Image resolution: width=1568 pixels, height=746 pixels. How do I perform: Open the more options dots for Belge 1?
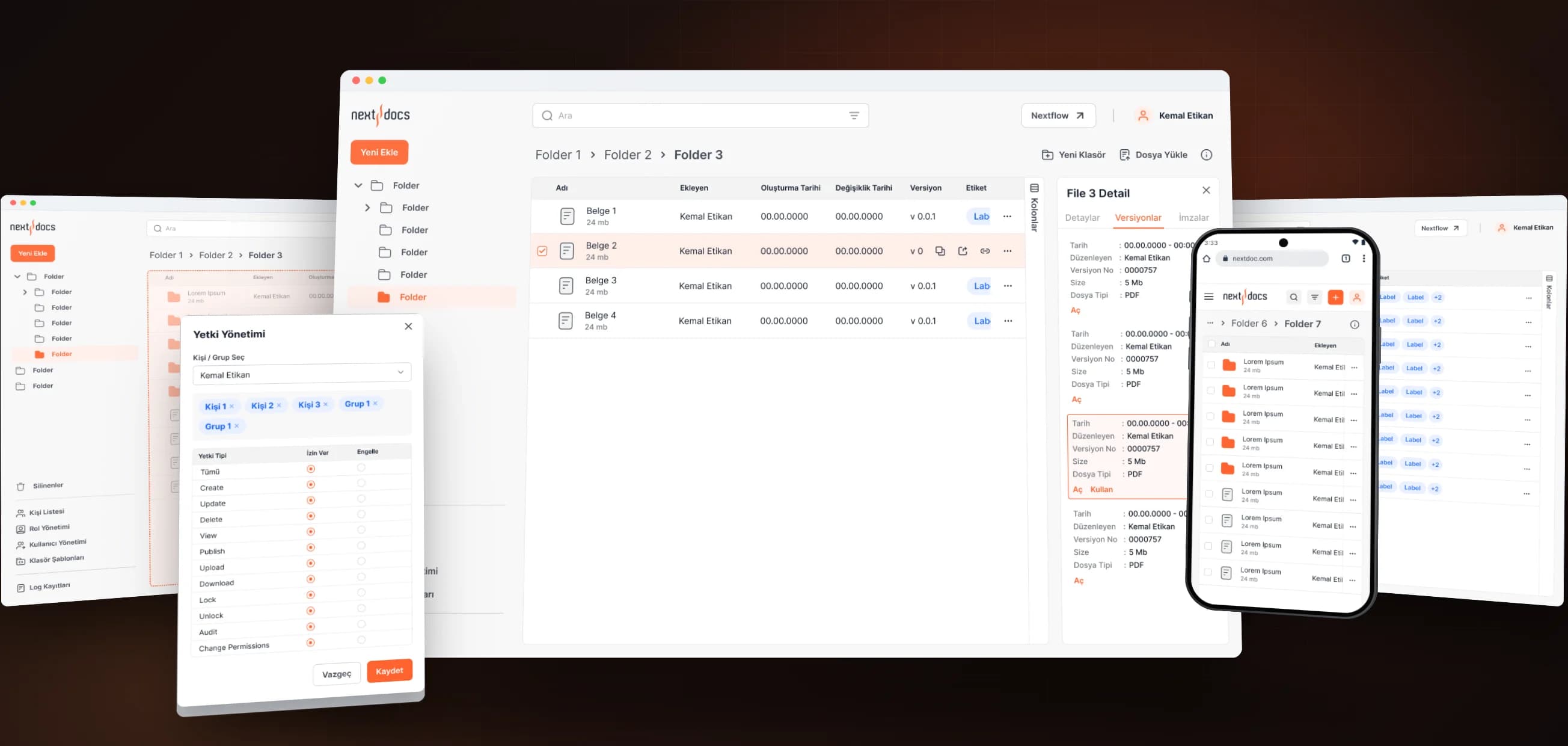coord(1008,216)
